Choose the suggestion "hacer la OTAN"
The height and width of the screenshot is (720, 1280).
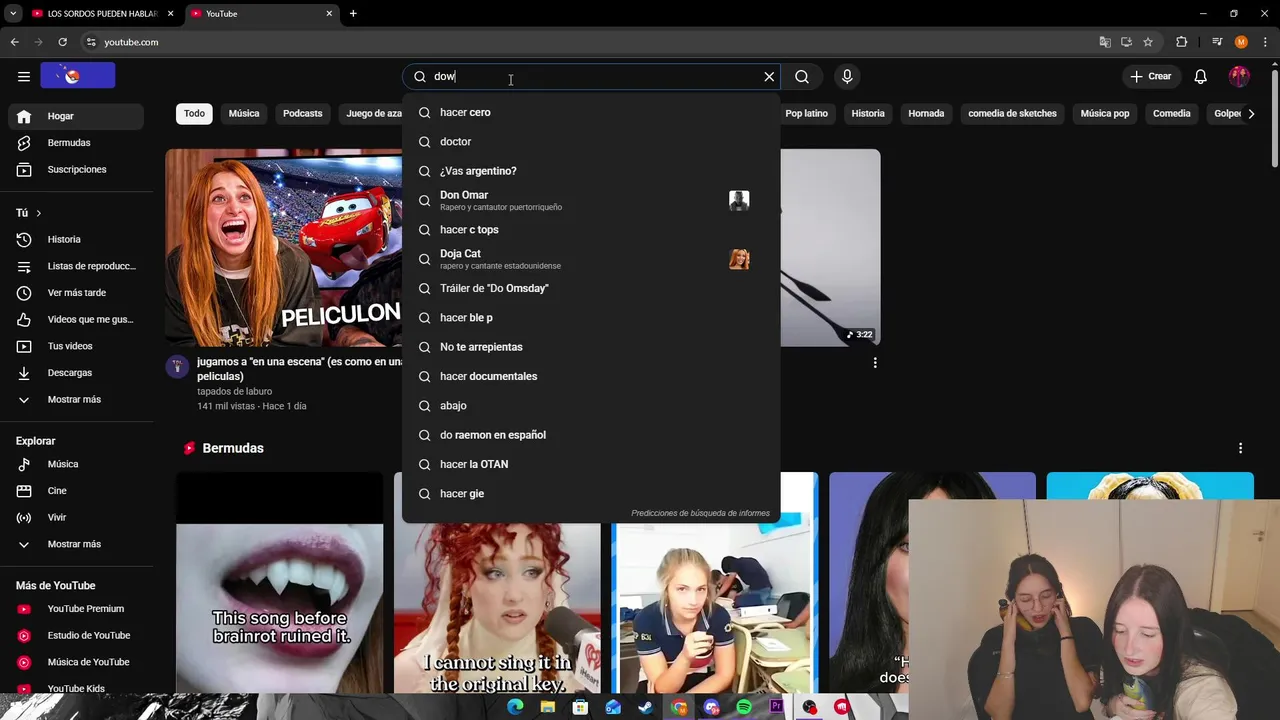click(x=591, y=464)
